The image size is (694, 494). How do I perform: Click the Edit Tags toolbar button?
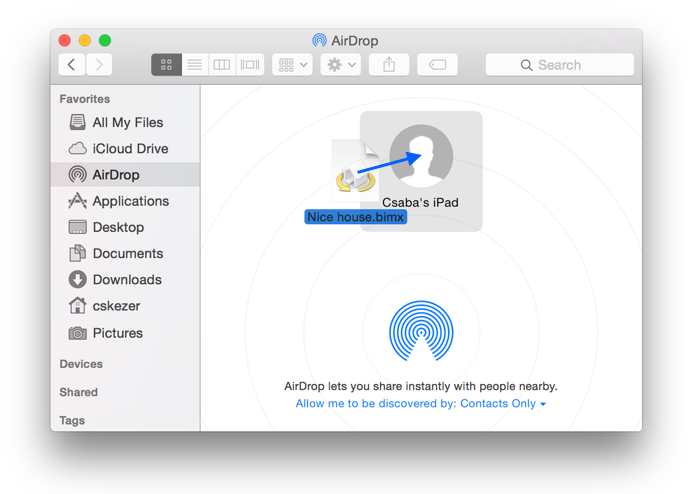[437, 65]
